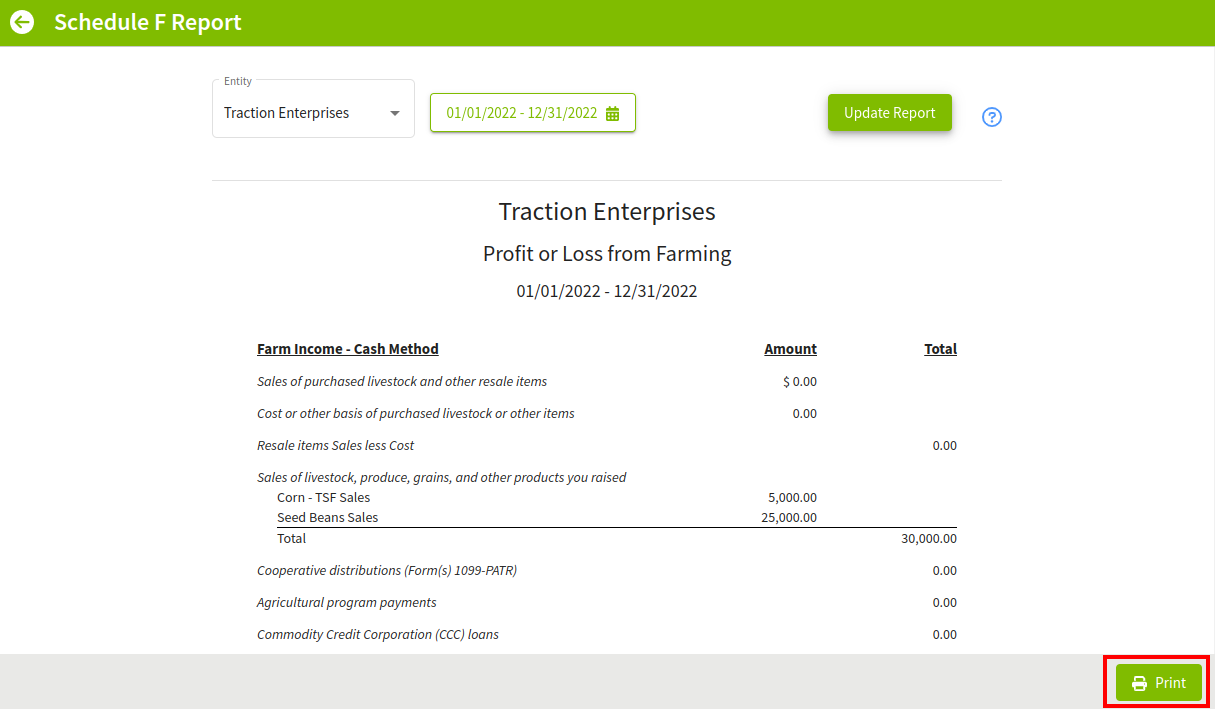Click the calendar icon in date range
This screenshot has height=709, width=1215.
pyautogui.click(x=613, y=113)
